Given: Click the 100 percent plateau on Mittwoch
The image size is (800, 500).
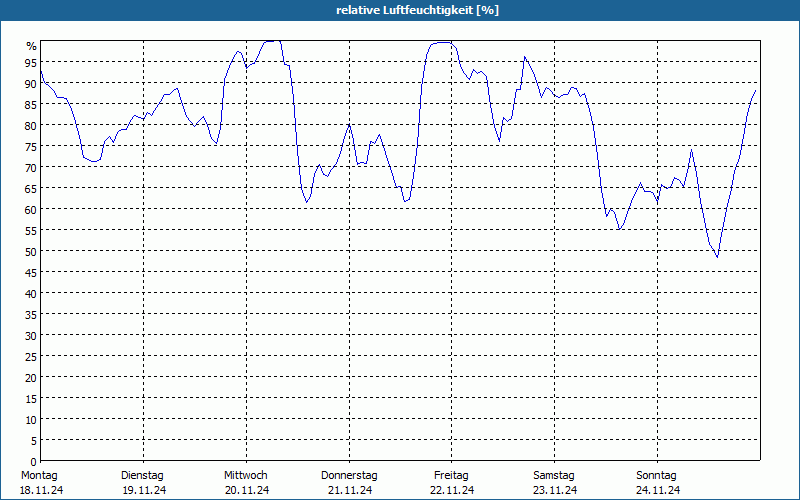Looking at the screenshot, I should point(271,41).
